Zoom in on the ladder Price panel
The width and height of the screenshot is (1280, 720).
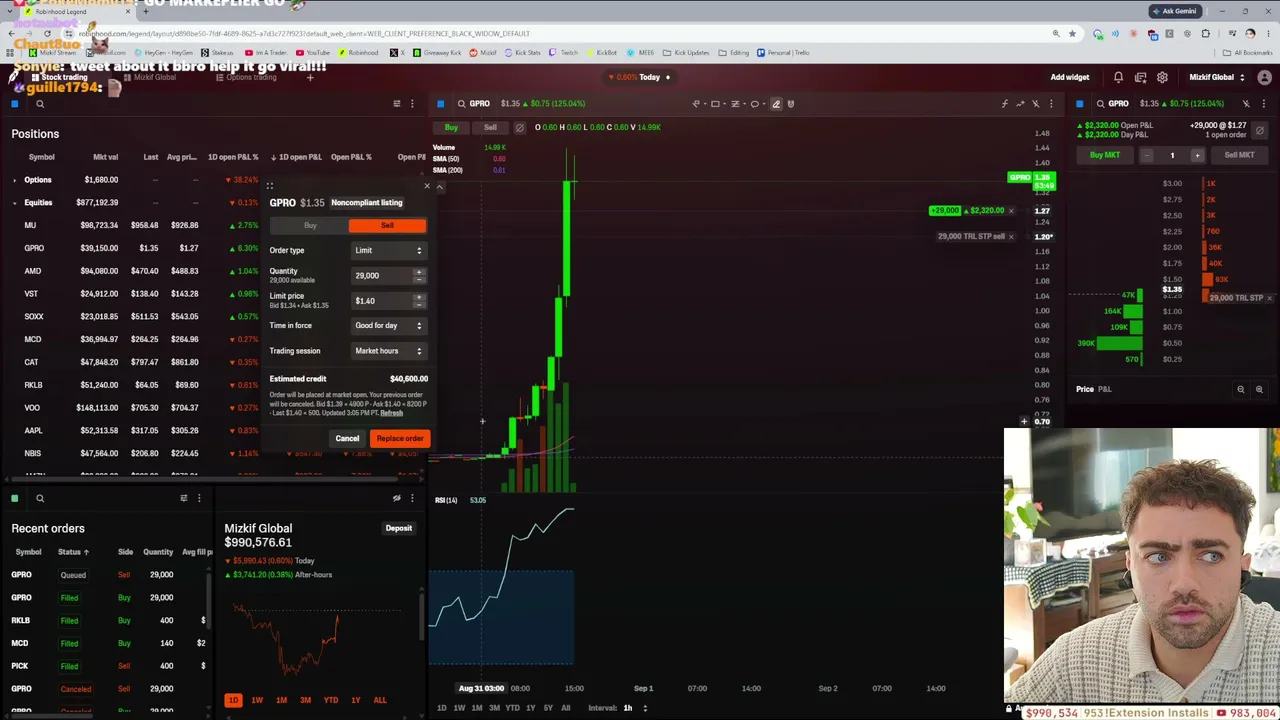1259,390
